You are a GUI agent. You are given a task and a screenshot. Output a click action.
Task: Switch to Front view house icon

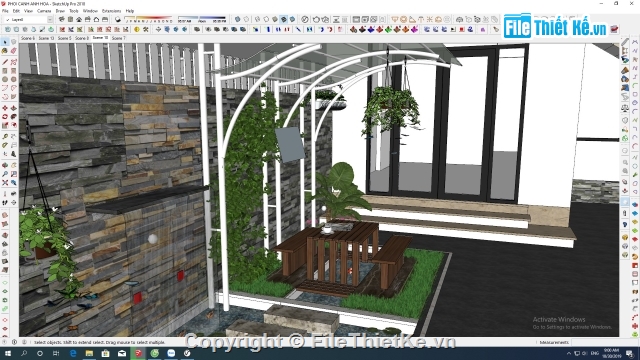[79, 19]
